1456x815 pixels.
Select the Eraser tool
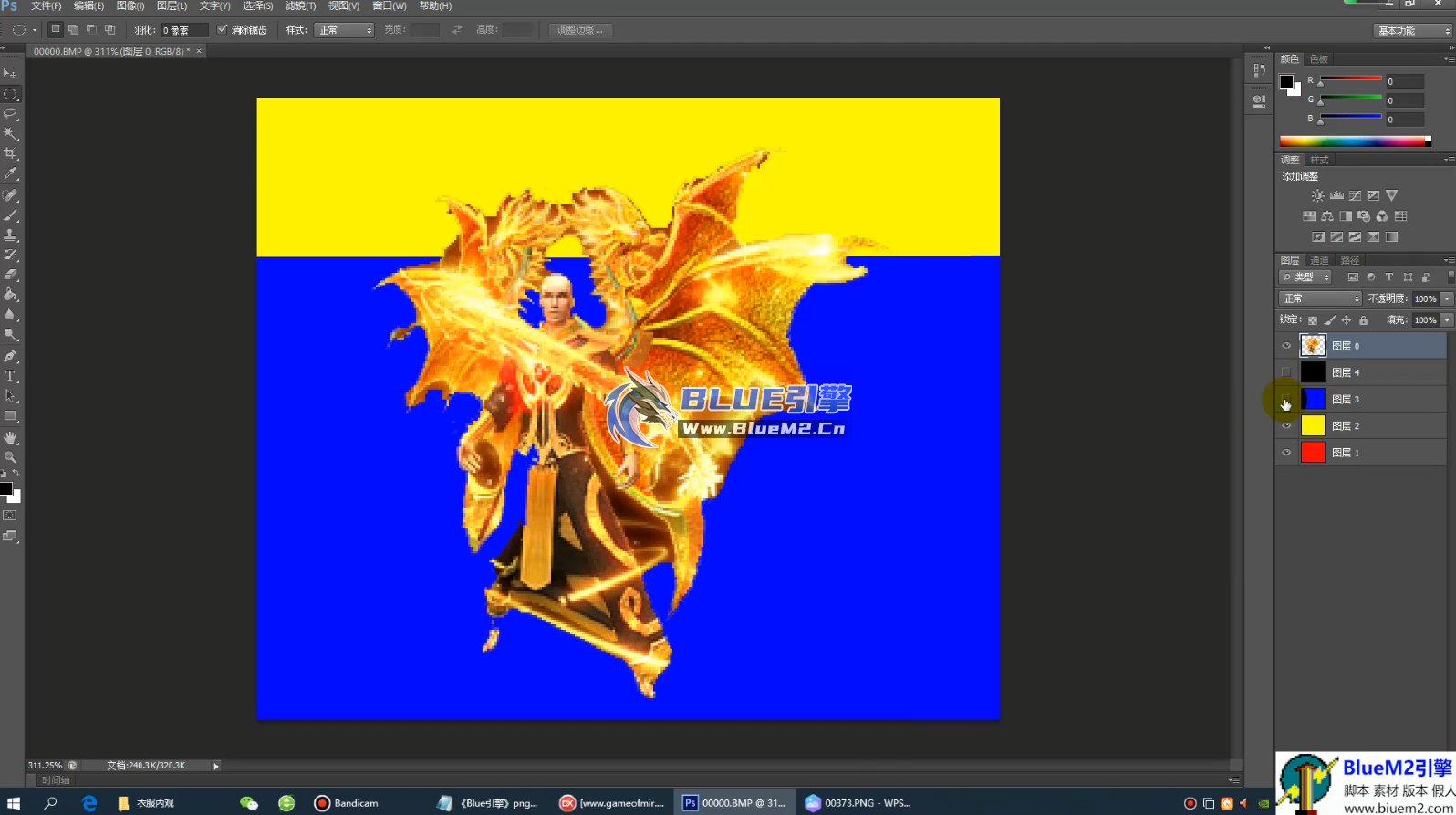10,275
